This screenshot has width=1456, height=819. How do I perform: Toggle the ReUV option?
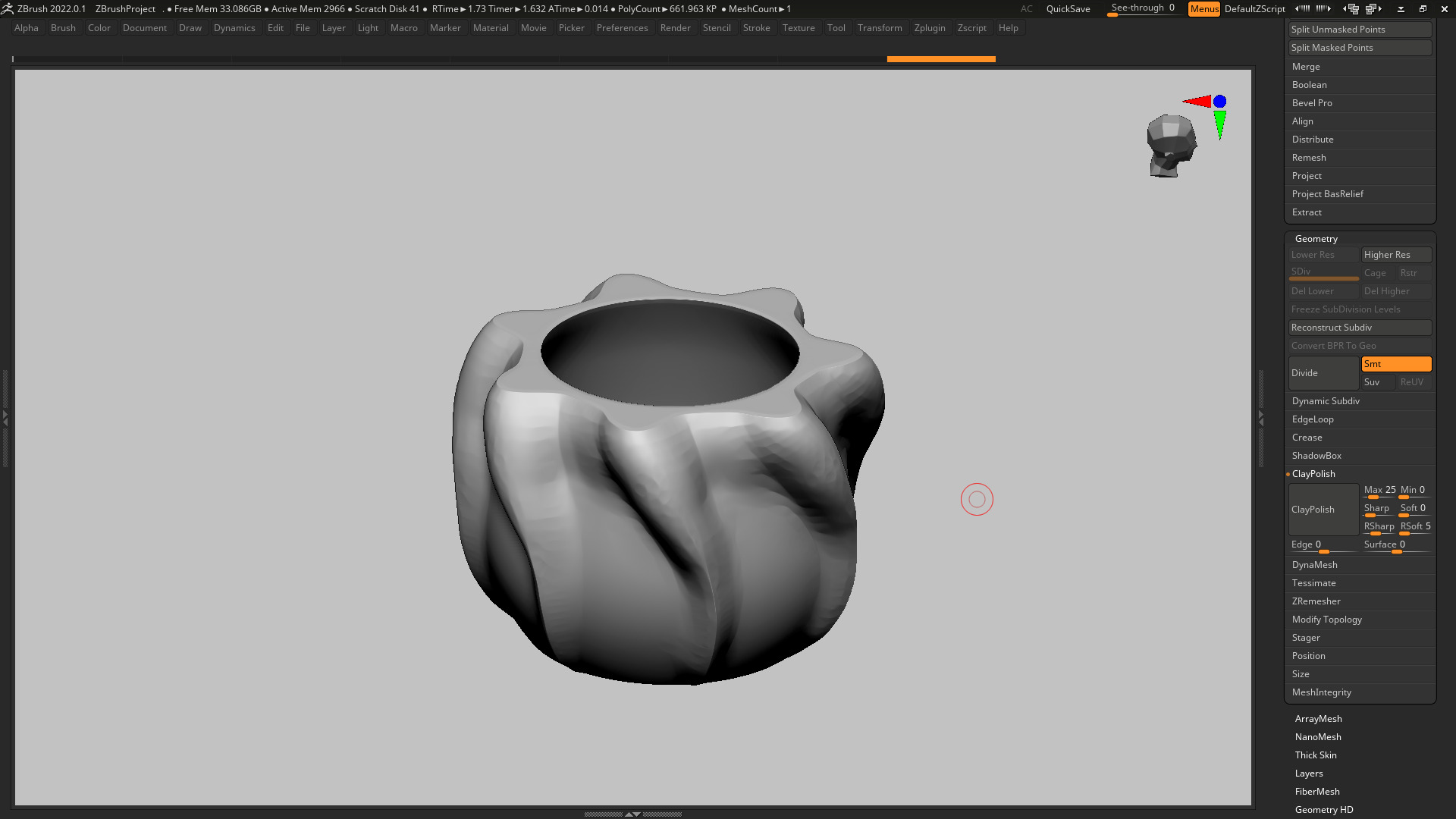point(1414,382)
